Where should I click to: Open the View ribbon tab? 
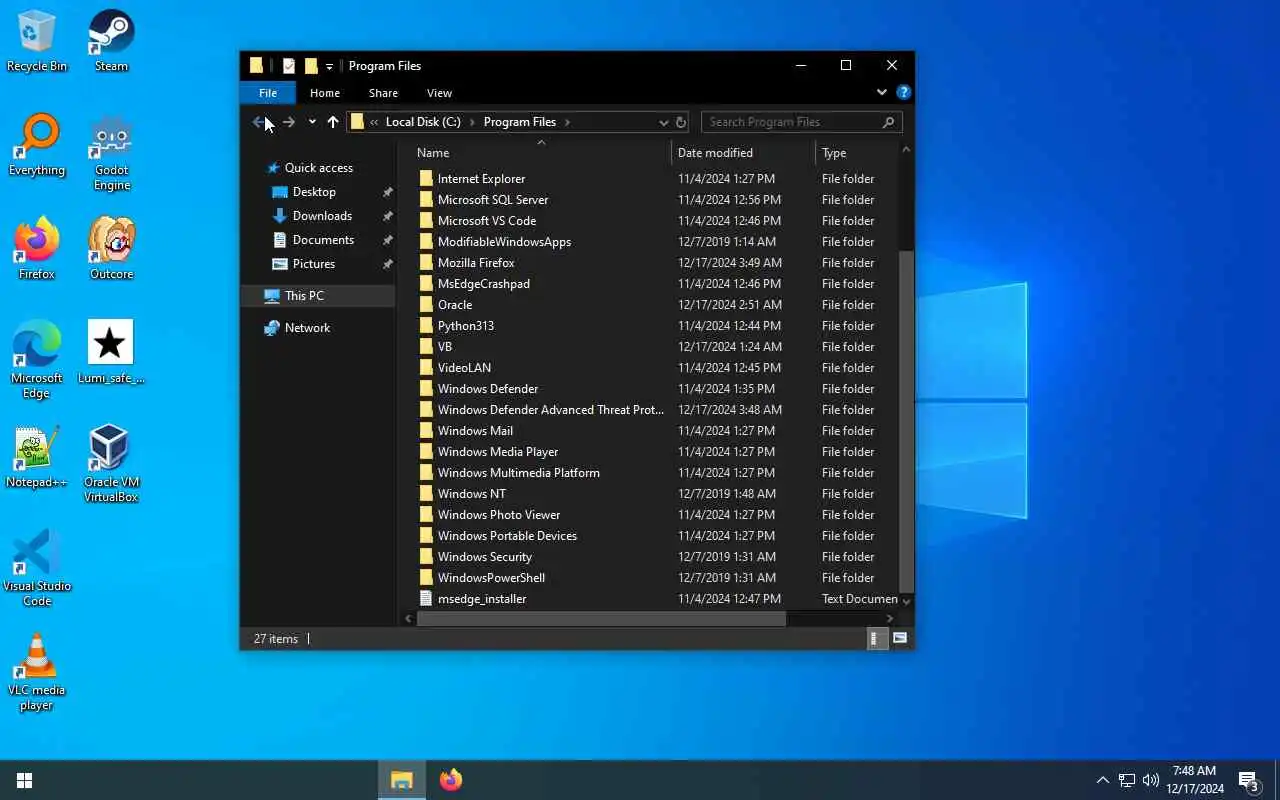coord(439,93)
